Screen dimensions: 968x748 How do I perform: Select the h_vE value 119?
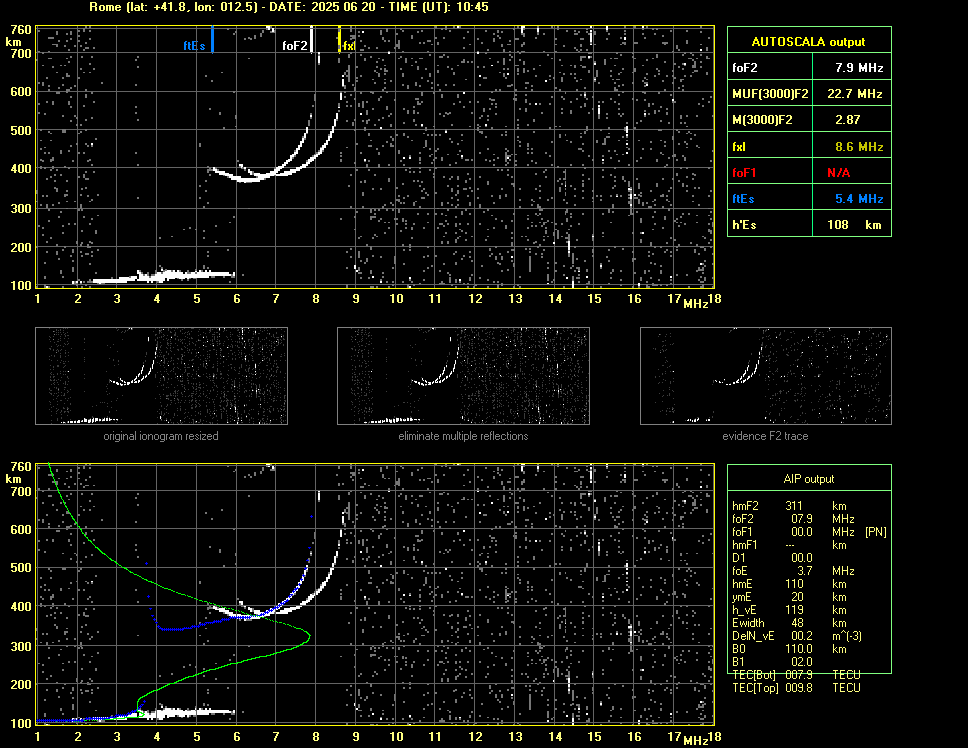click(794, 610)
